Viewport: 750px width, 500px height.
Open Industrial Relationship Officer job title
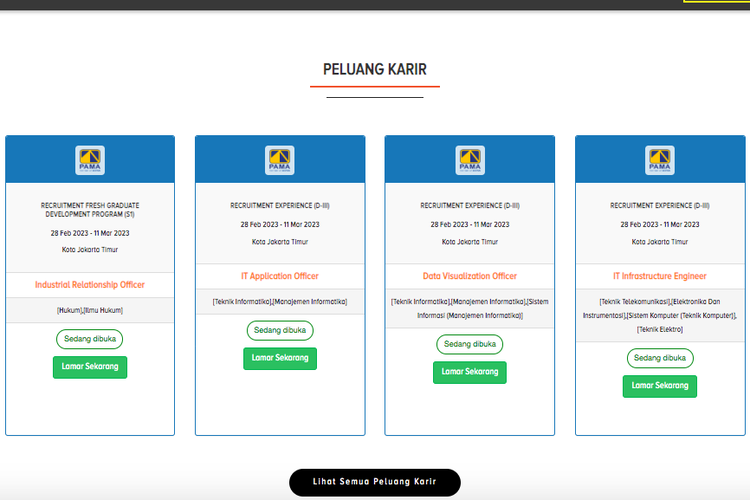(90, 285)
